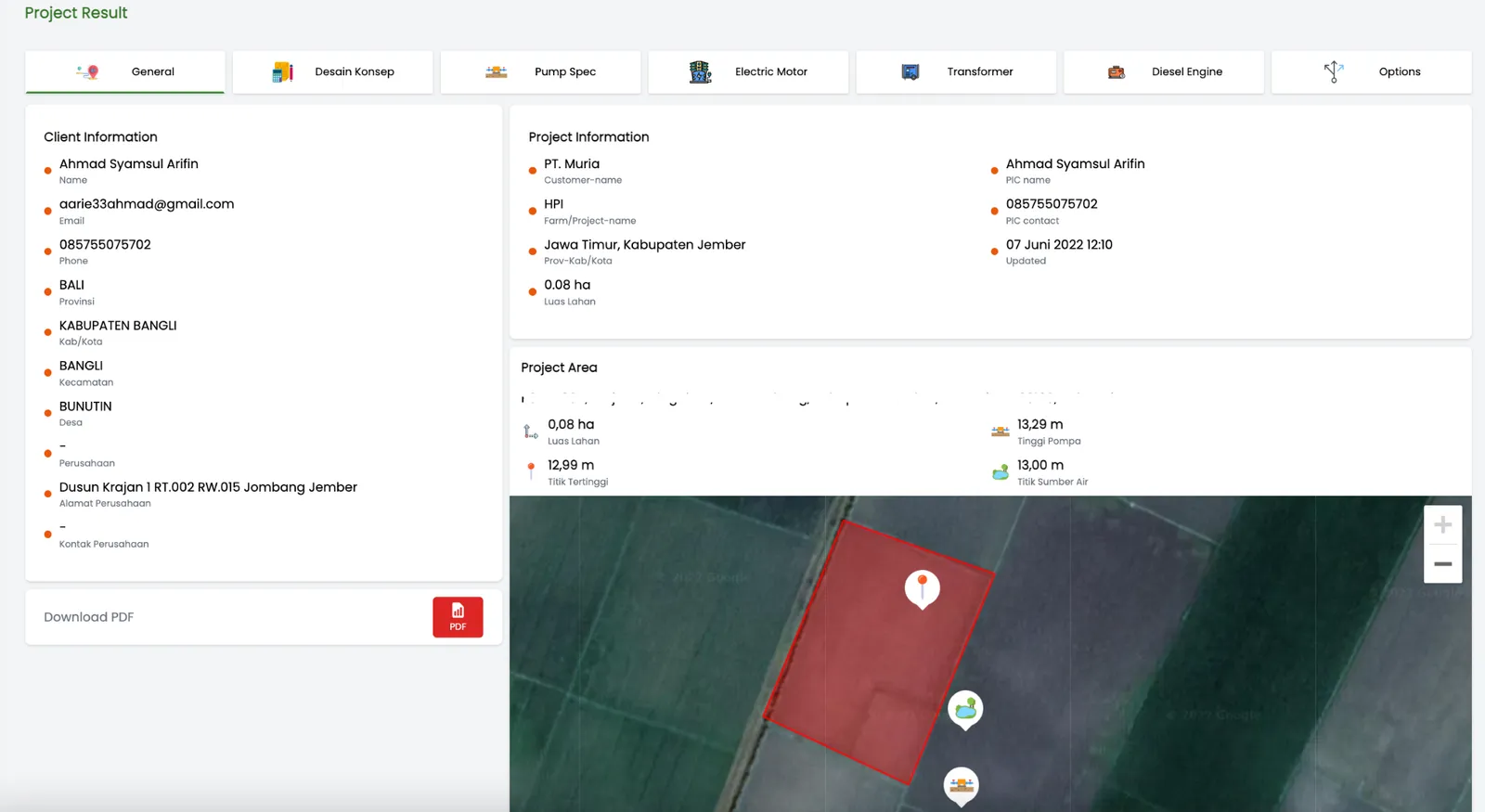The width and height of the screenshot is (1485, 812).
Task: Click the pump location marker on map
Action: pos(962,786)
